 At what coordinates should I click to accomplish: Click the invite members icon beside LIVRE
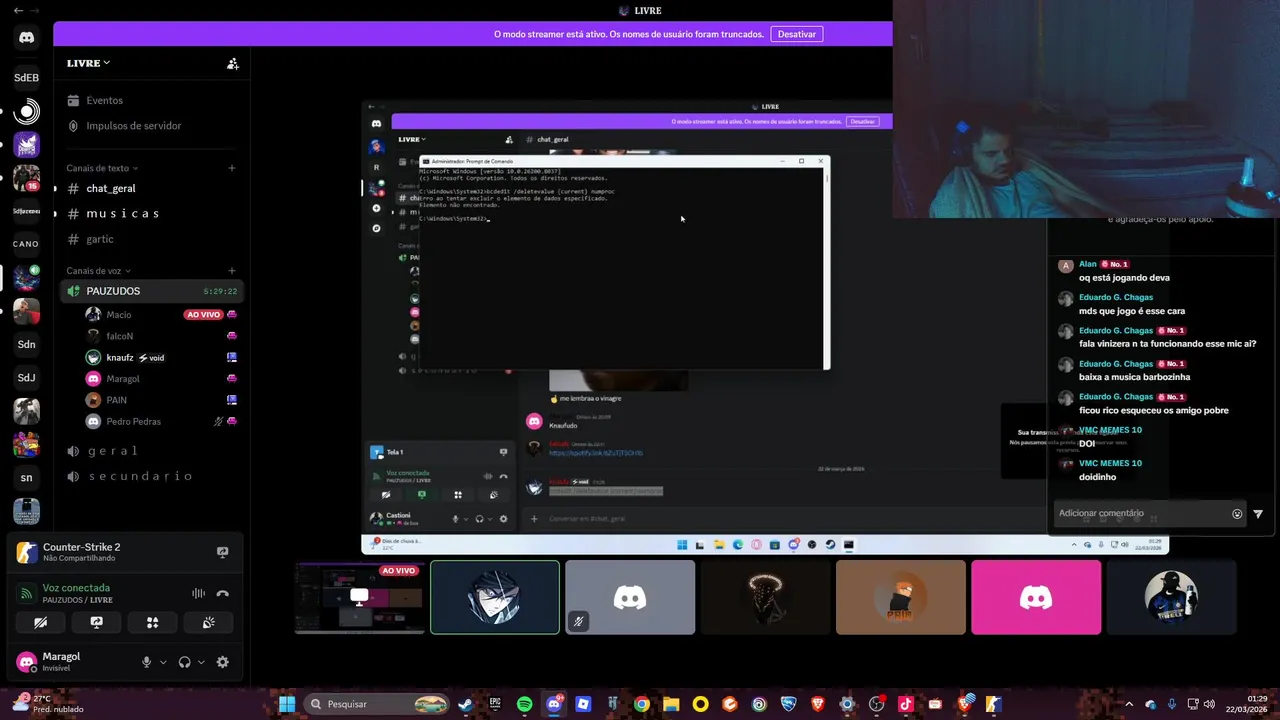(232, 63)
